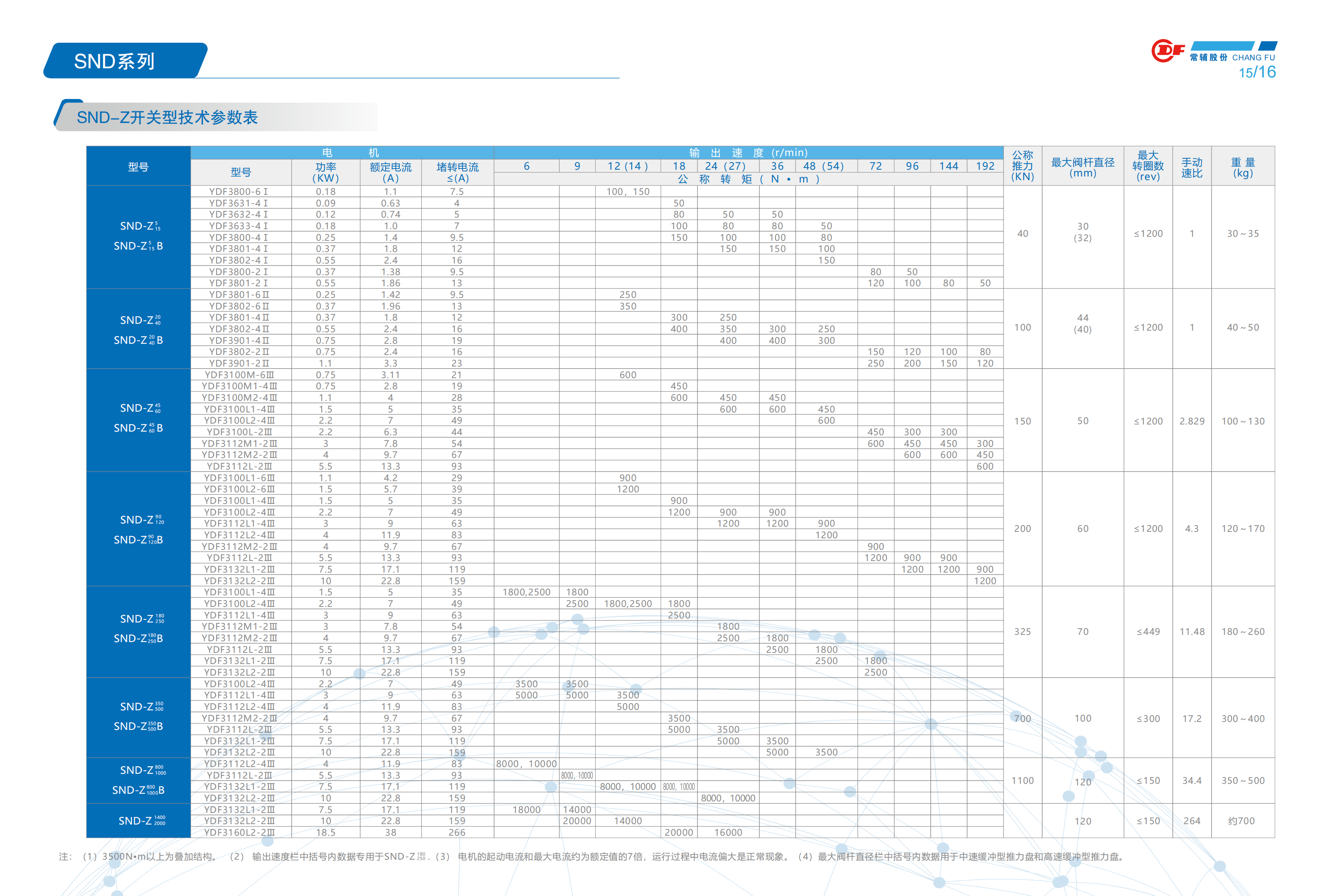Click the 手动速比 column header

point(1192,168)
